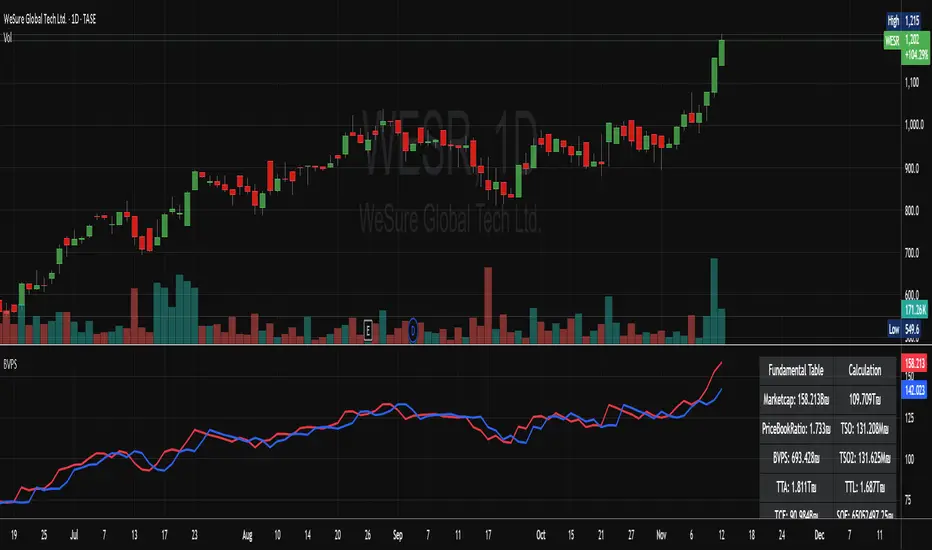The height and width of the screenshot is (550, 932).
Task: Click the 800.0 price axis label
Action: [x=912, y=210]
